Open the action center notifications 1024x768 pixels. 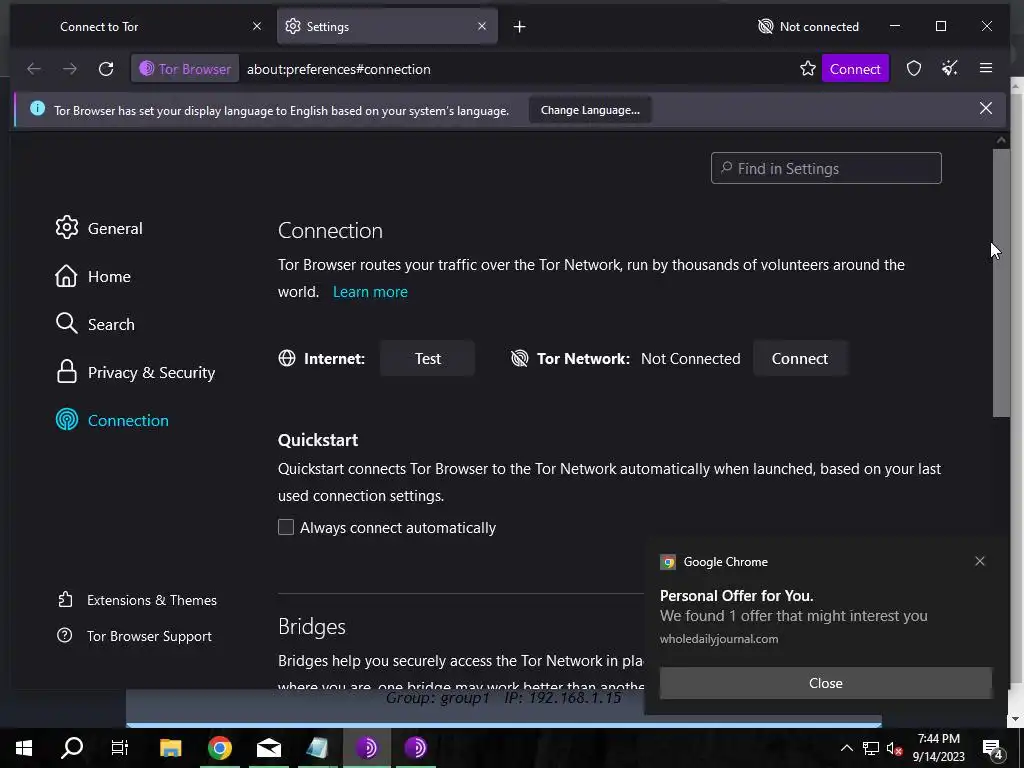pos(993,748)
